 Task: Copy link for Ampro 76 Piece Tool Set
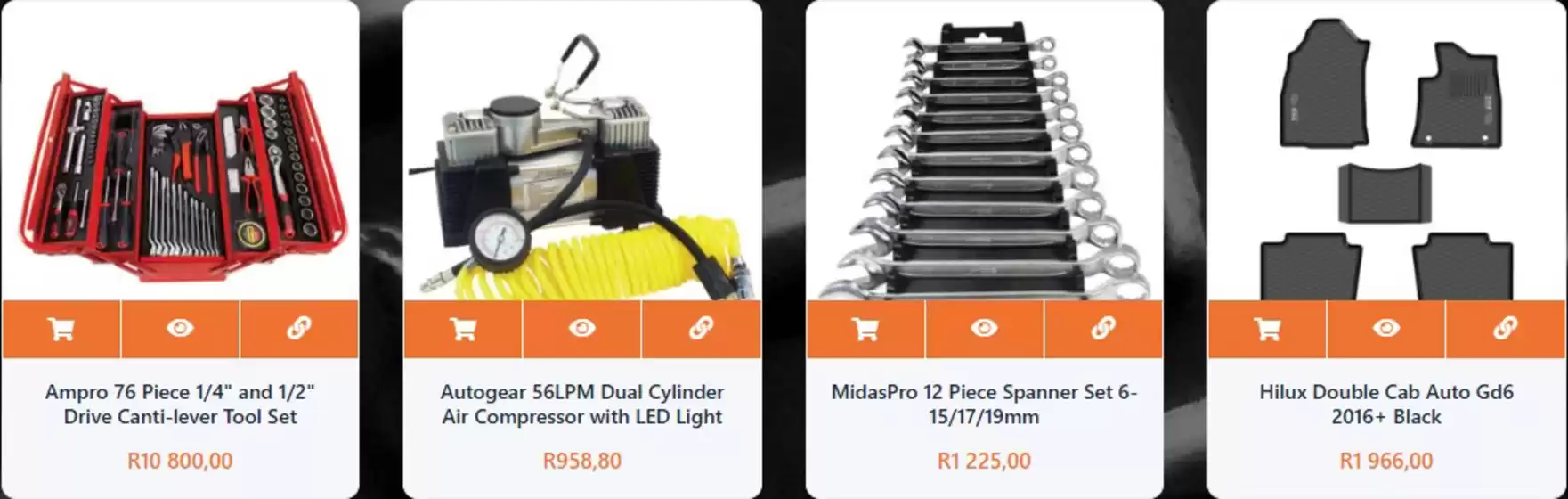[x=299, y=329]
